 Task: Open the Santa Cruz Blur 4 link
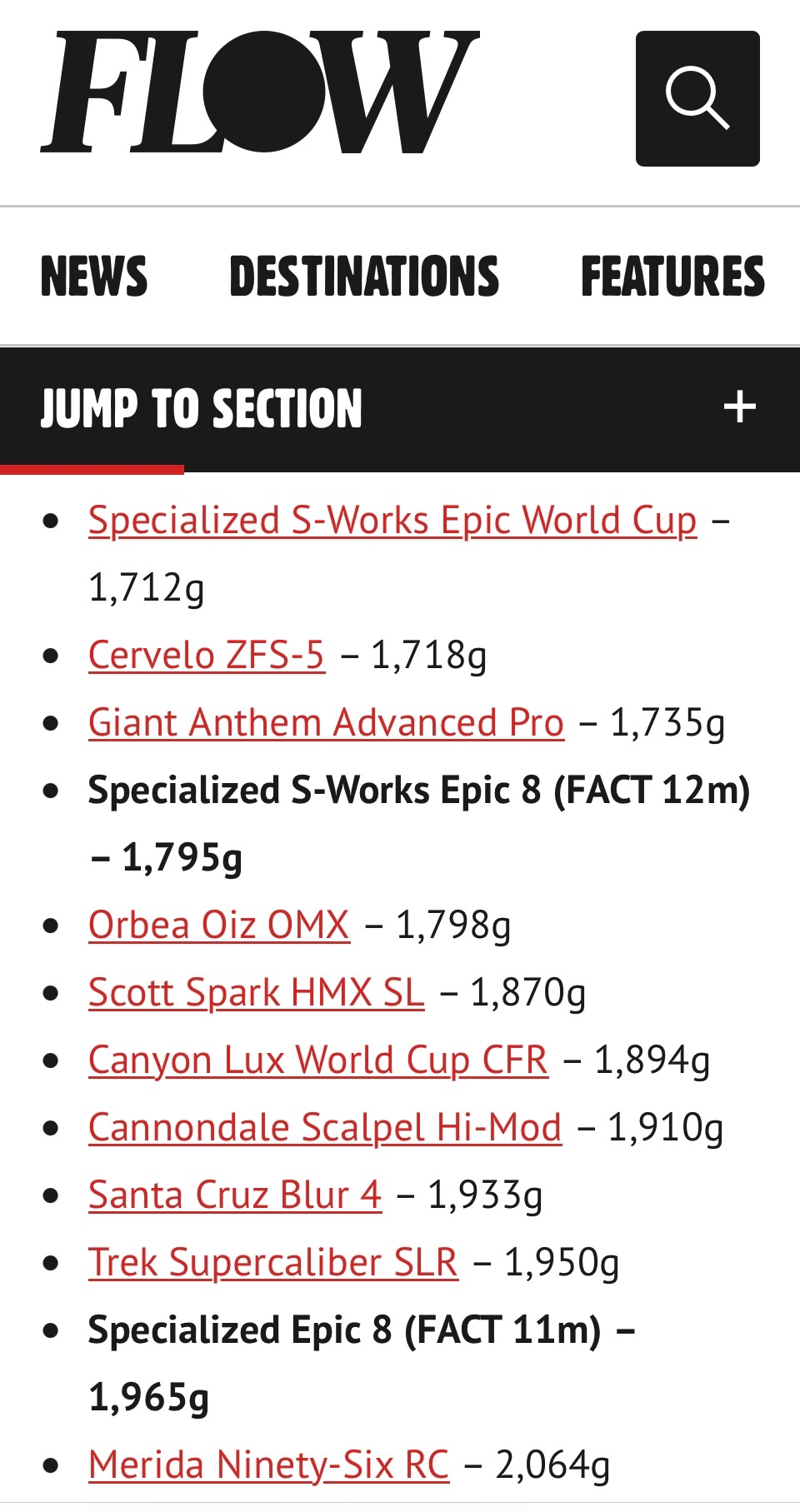[235, 1195]
